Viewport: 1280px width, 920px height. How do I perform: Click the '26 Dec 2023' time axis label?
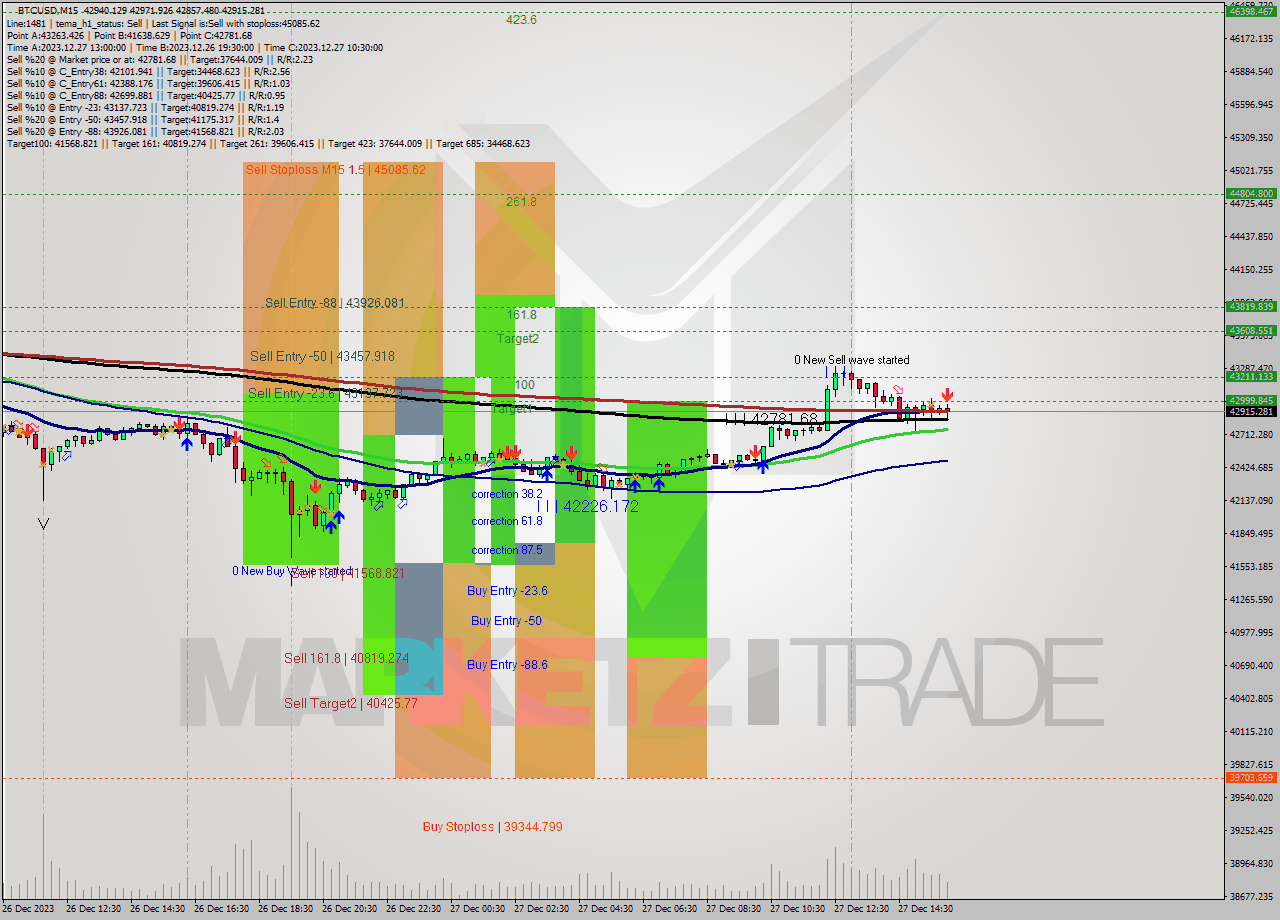[x=29, y=909]
